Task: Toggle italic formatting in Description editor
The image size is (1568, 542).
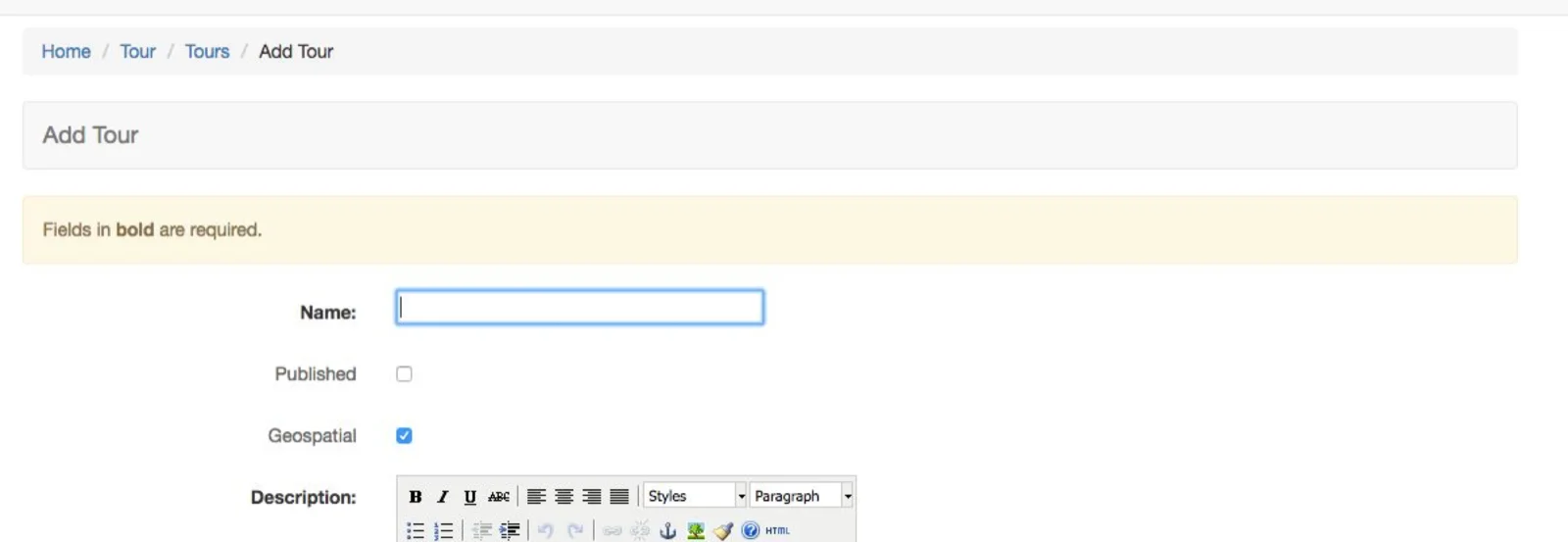Action: pos(443,497)
